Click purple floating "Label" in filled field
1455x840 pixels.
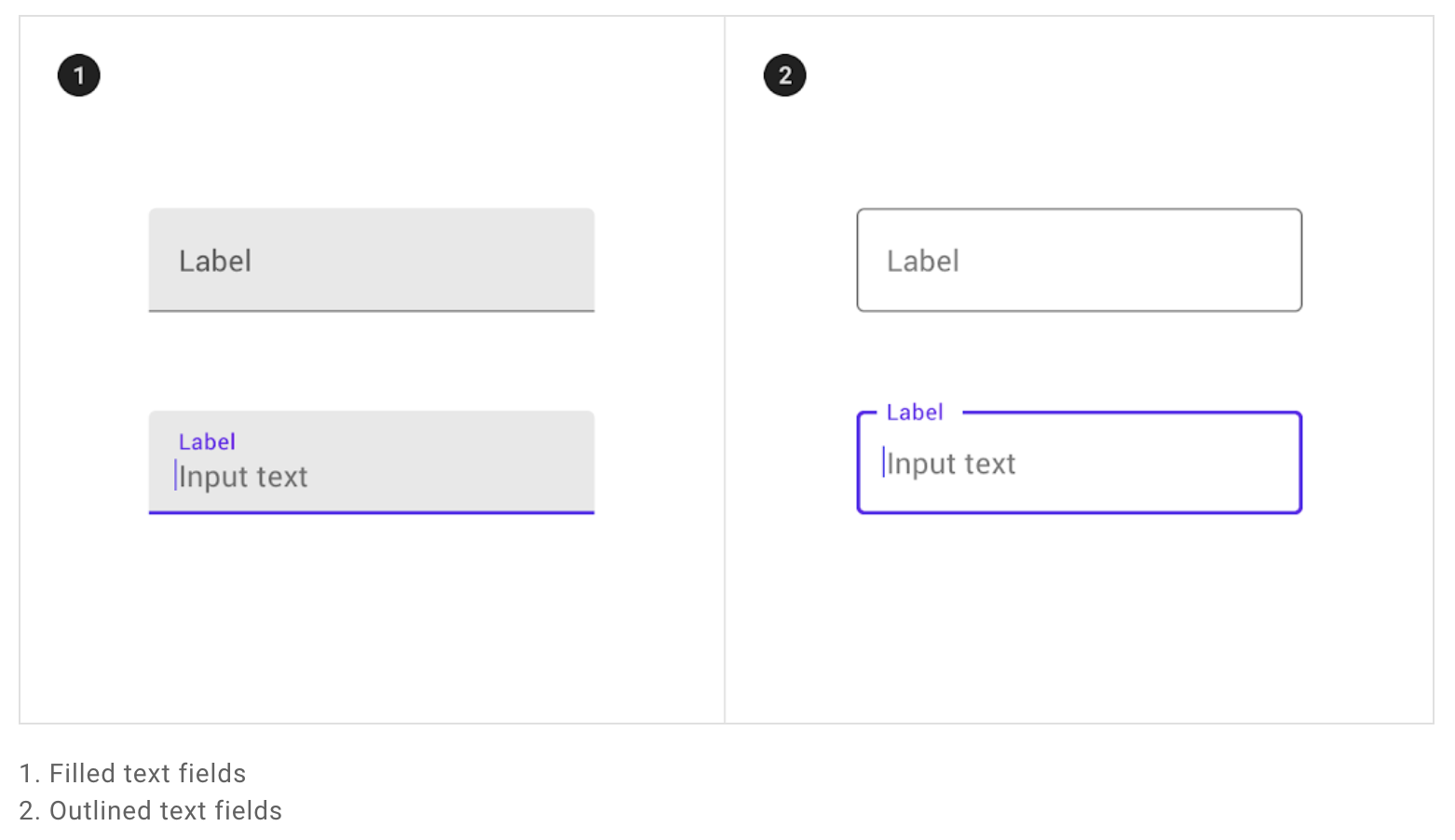pos(207,442)
